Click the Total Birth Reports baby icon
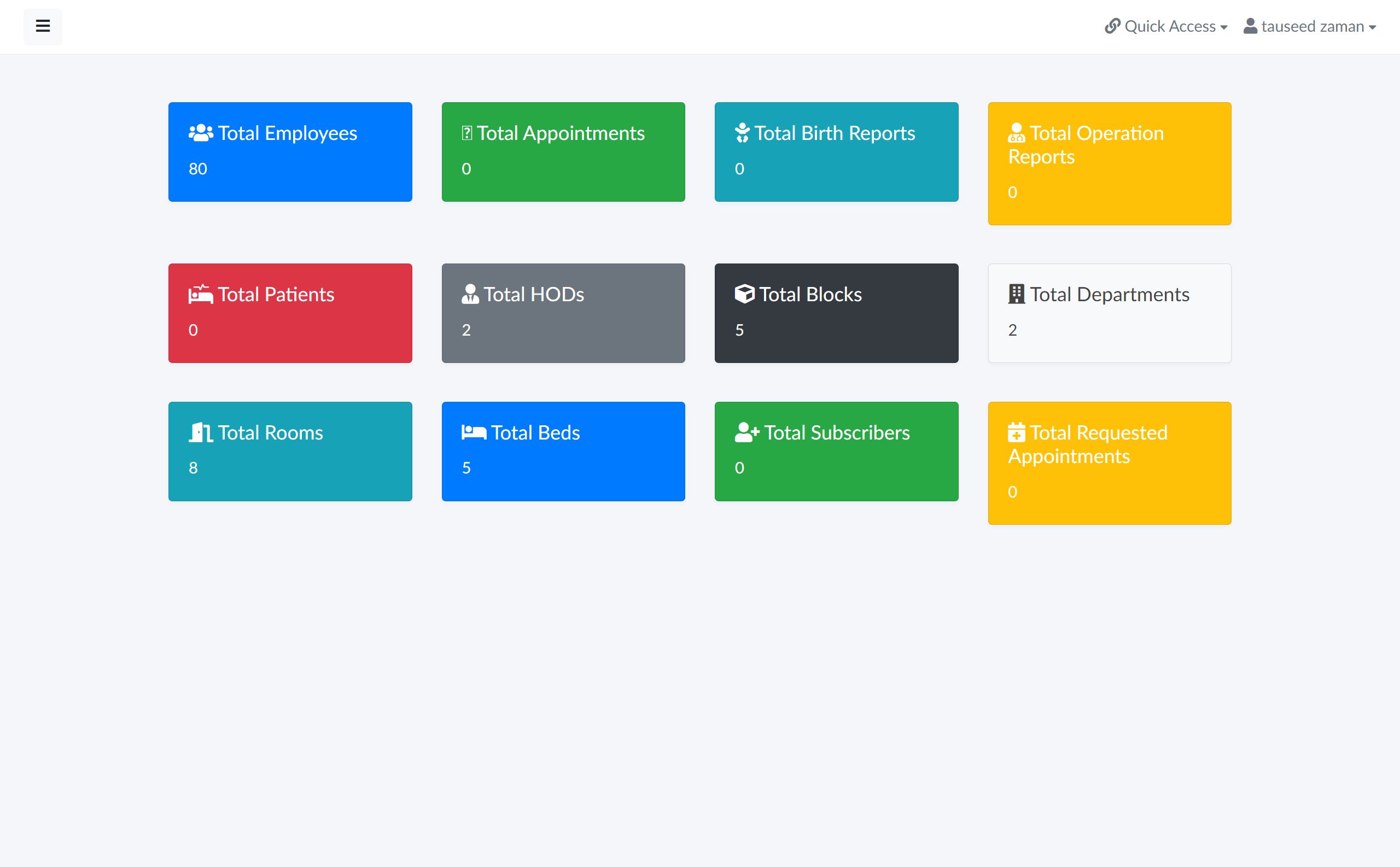 [742, 133]
